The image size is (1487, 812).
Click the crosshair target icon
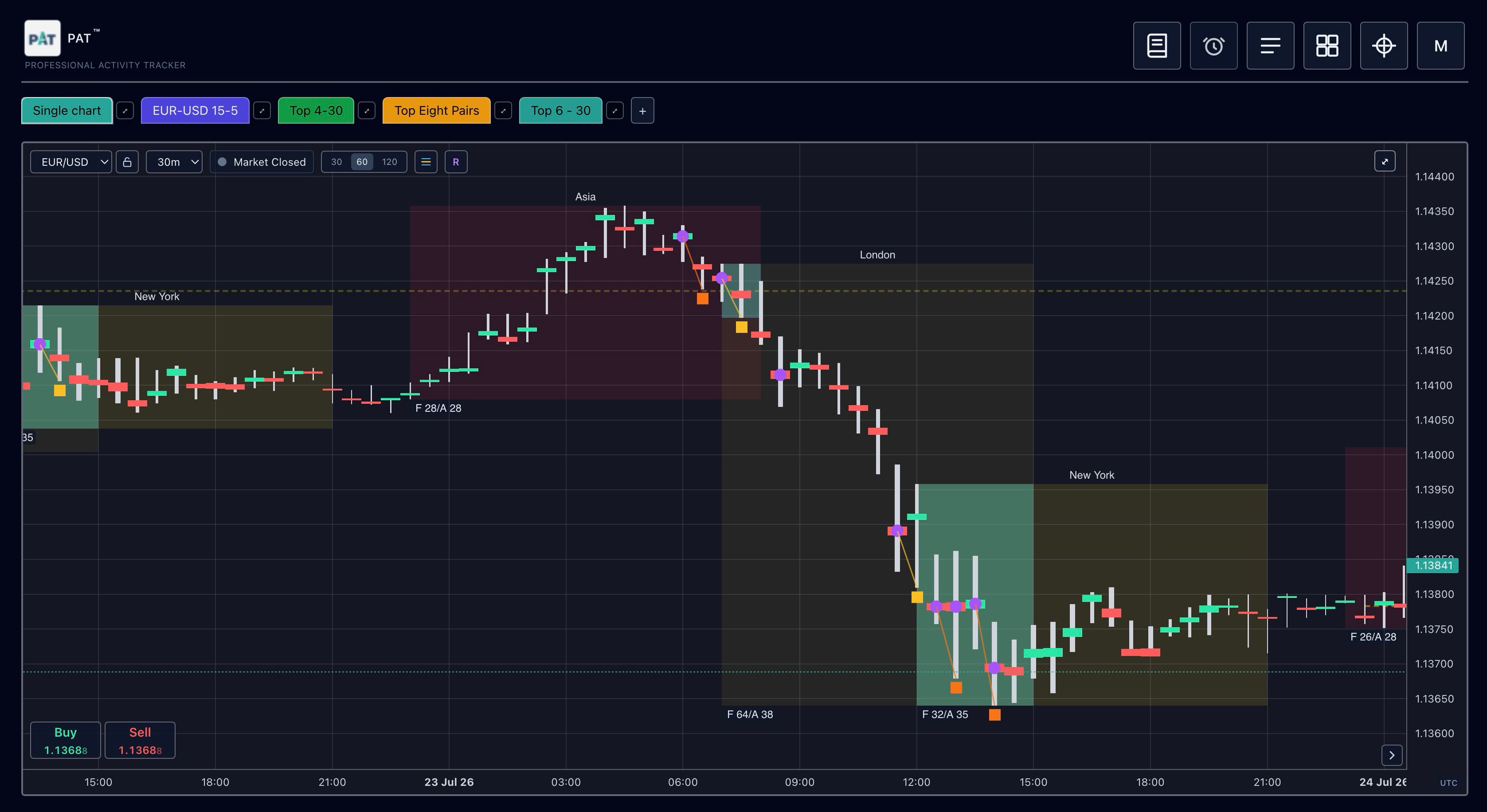[1384, 46]
